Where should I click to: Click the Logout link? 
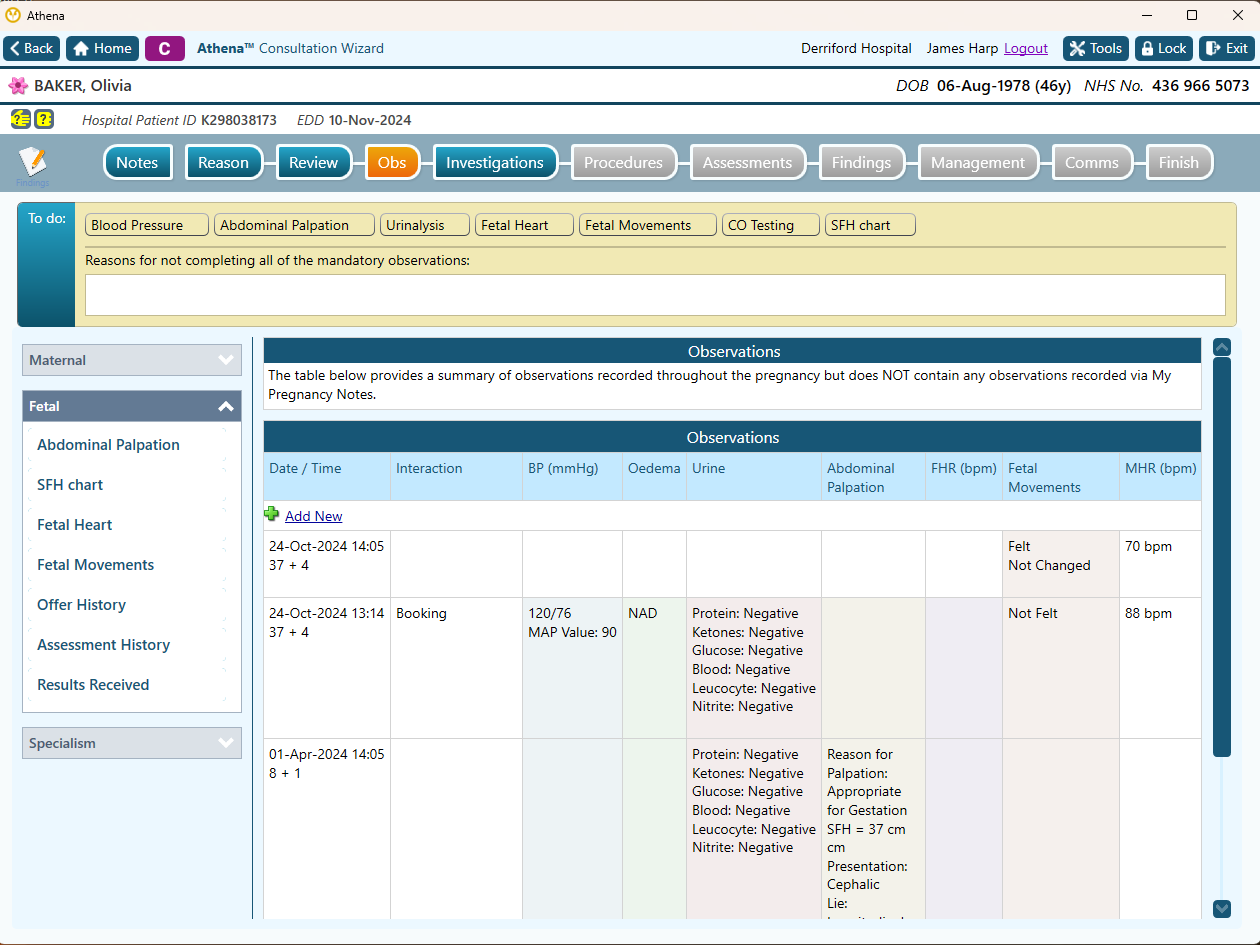coord(1026,48)
